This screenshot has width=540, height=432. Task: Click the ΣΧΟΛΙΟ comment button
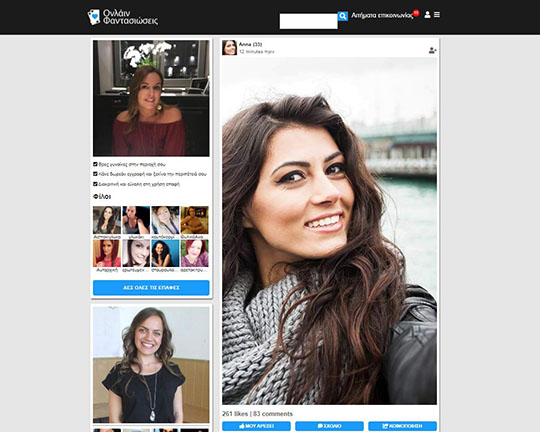coord(329,426)
